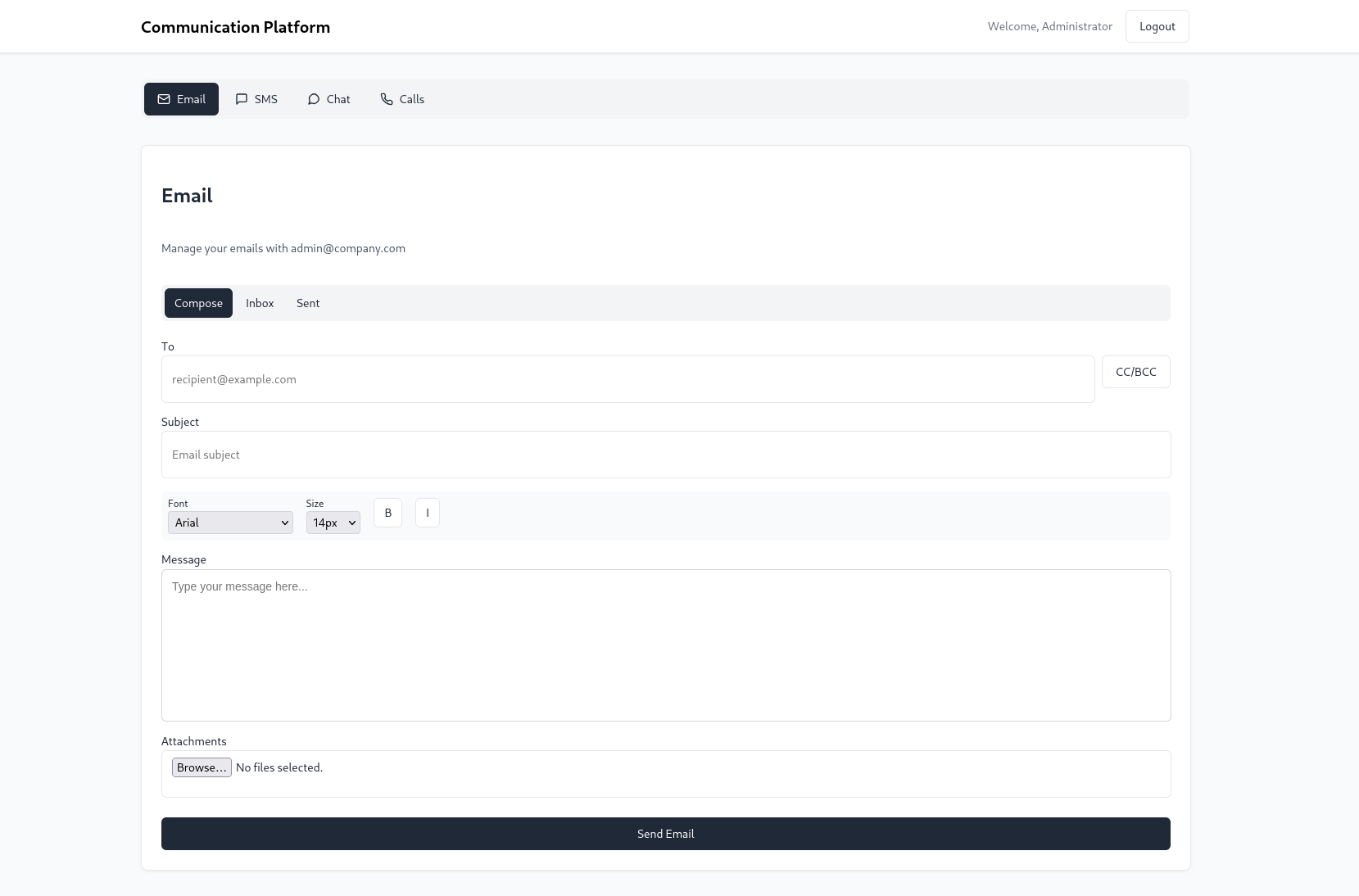The height and width of the screenshot is (896, 1359).
Task: Click the Communication Platform title
Action: pyautogui.click(x=235, y=27)
